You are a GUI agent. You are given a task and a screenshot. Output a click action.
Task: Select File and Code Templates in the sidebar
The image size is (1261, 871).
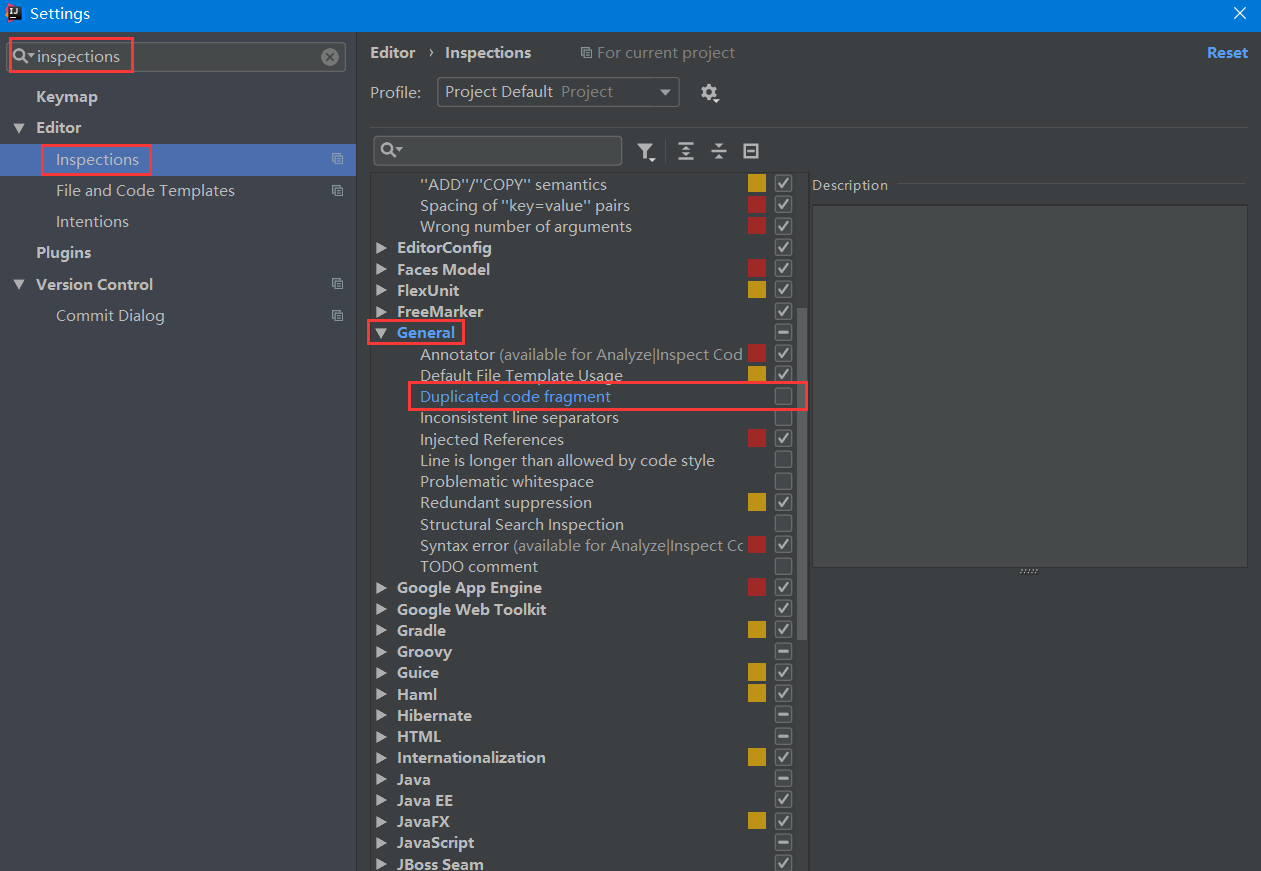[x=144, y=190]
